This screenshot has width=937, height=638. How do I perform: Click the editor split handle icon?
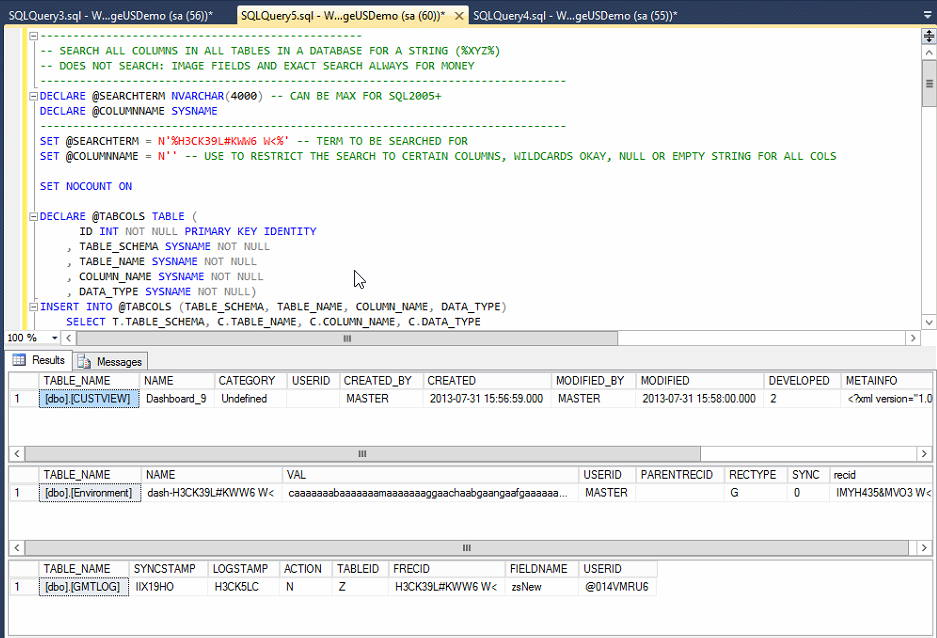[x=928, y=36]
